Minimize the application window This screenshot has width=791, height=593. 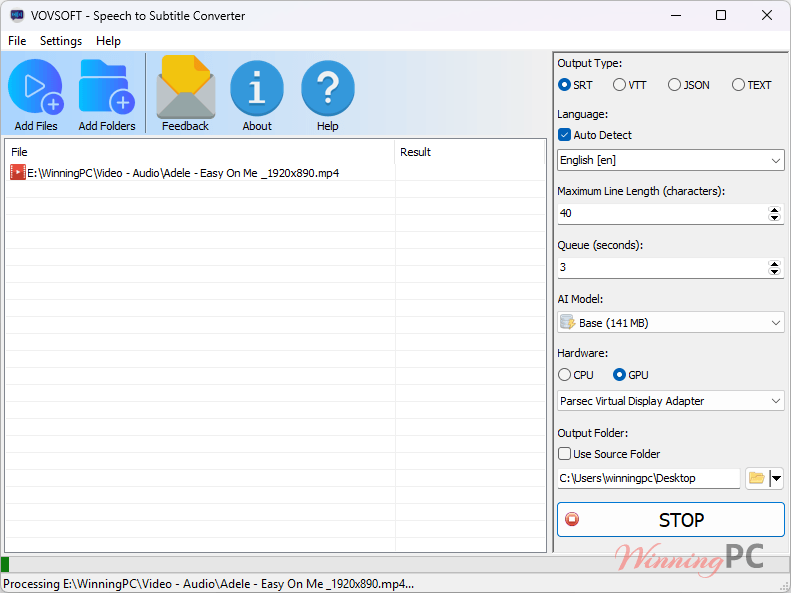pos(676,15)
